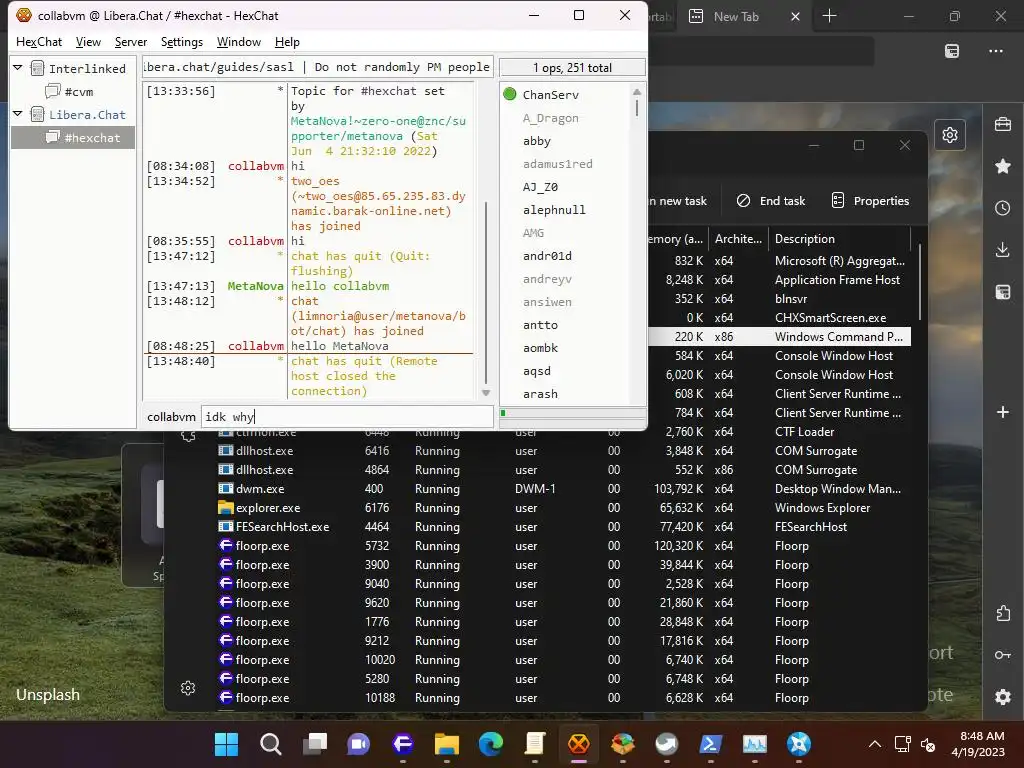Open history clock in browser sidebar
This screenshot has width=1024, height=768.
coord(1002,208)
